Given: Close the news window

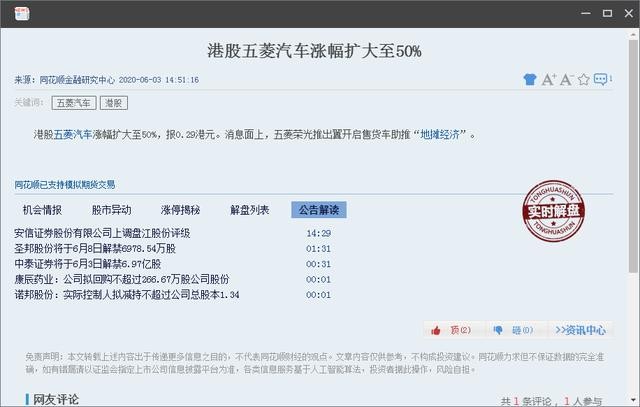Looking at the screenshot, I should [x=629, y=13].
